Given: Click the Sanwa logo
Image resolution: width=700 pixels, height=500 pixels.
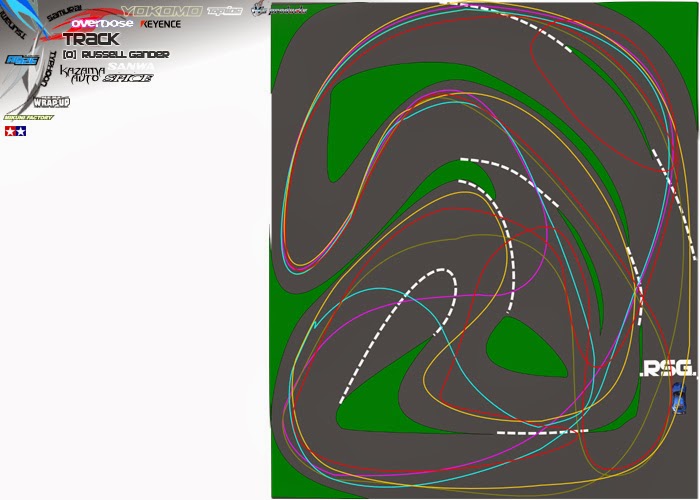Looking at the screenshot, I should click(131, 67).
